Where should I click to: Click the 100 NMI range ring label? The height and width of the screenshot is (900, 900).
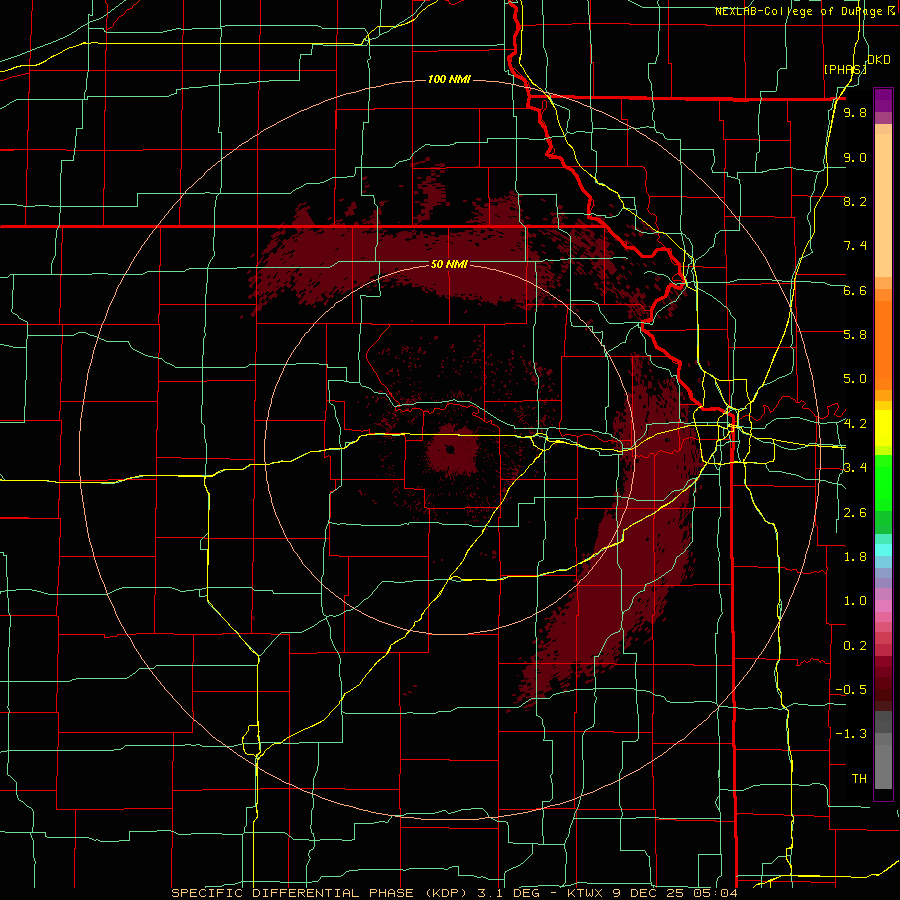click(x=449, y=79)
